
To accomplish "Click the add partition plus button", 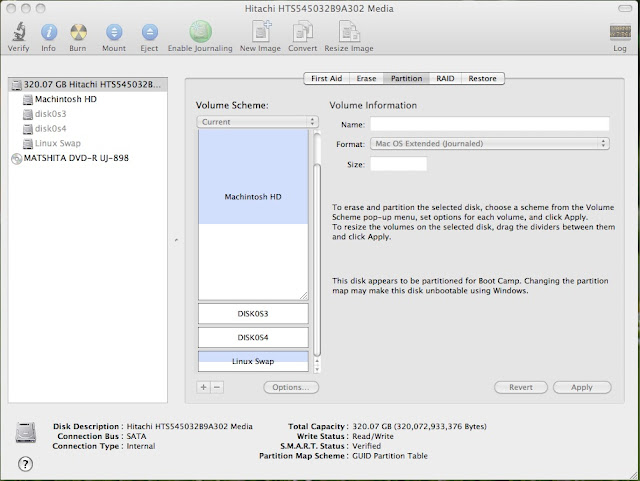I will (x=203, y=387).
